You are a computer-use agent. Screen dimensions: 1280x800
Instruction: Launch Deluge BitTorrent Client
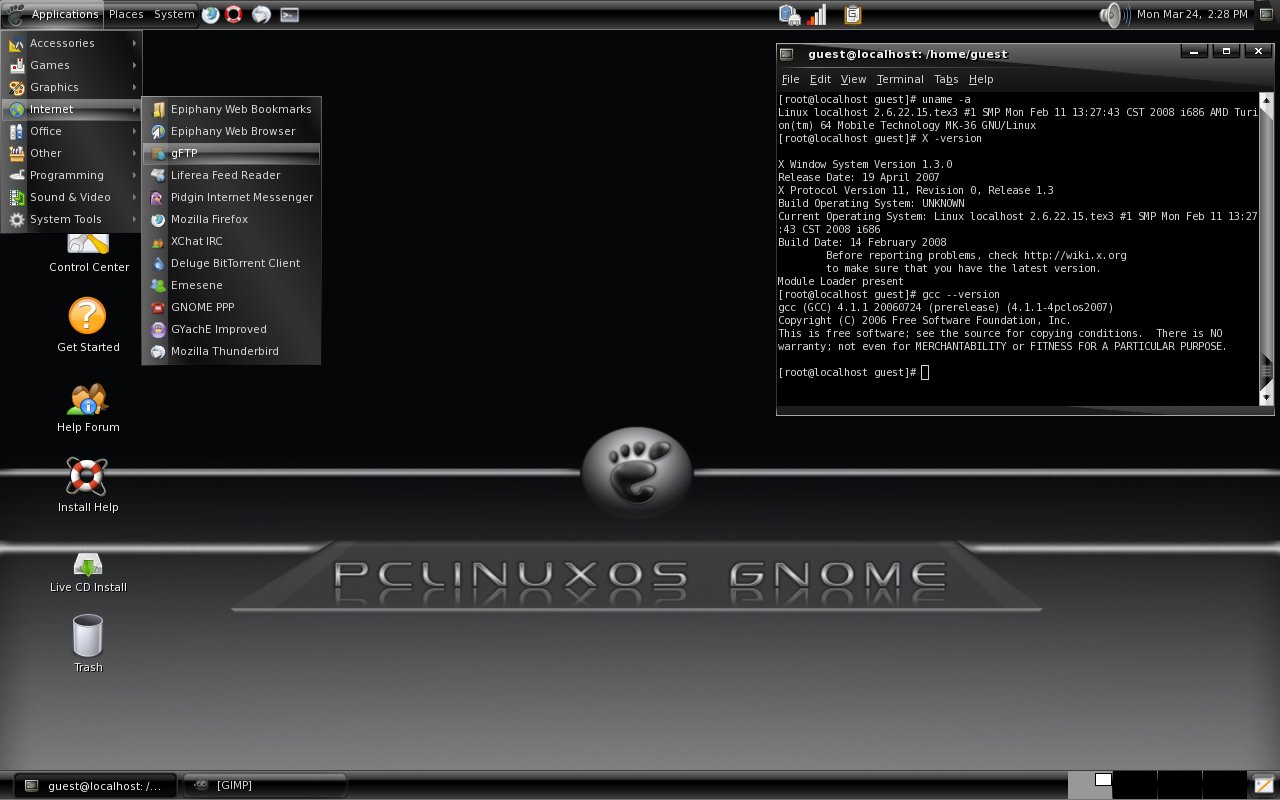point(231,263)
